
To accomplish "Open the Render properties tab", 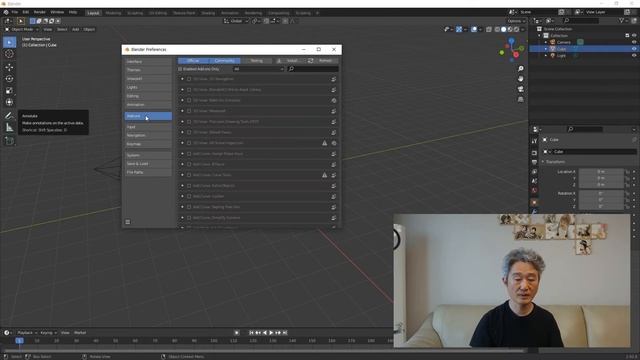I will [534, 153].
